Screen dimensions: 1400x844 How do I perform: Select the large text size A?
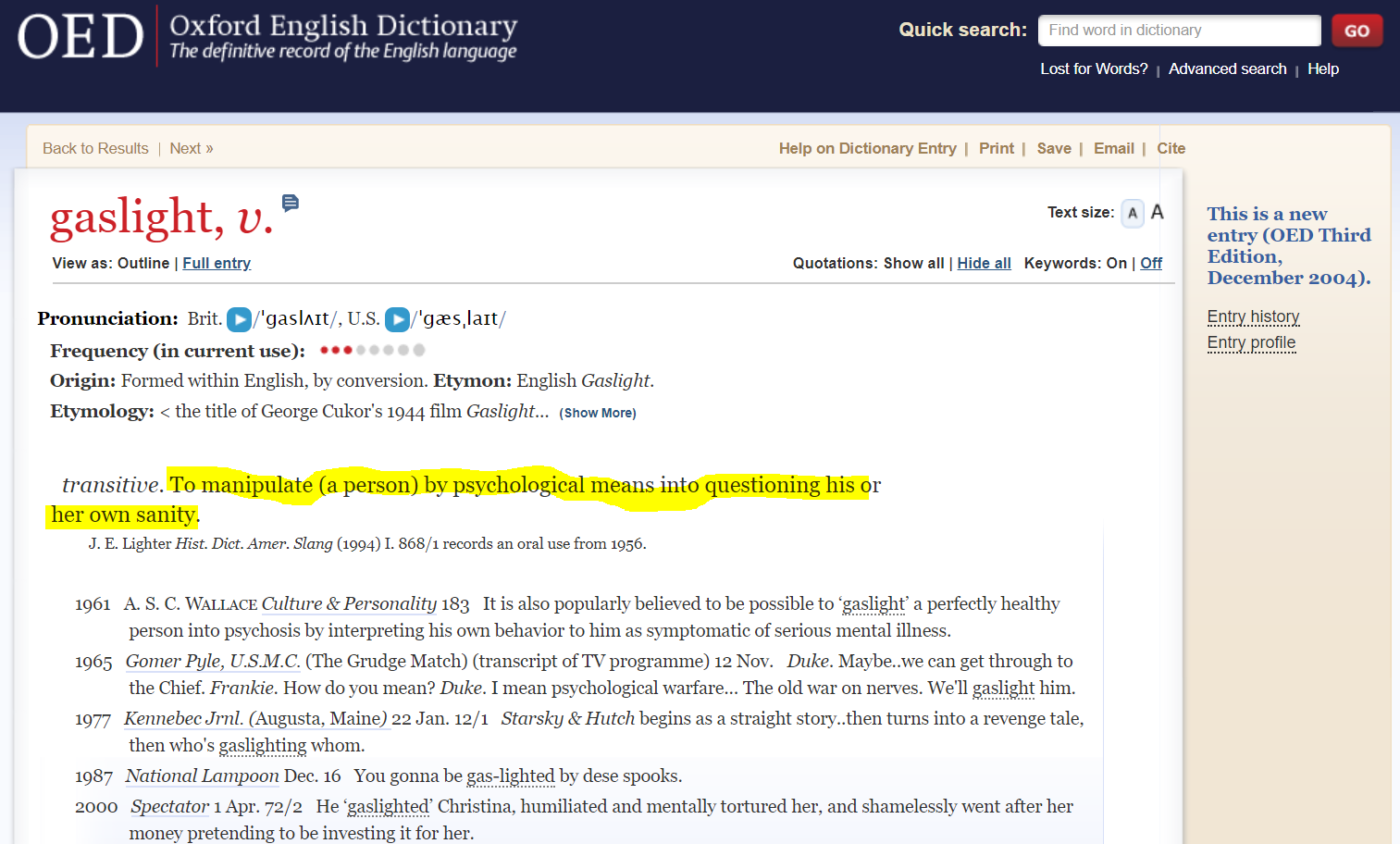[1157, 213]
